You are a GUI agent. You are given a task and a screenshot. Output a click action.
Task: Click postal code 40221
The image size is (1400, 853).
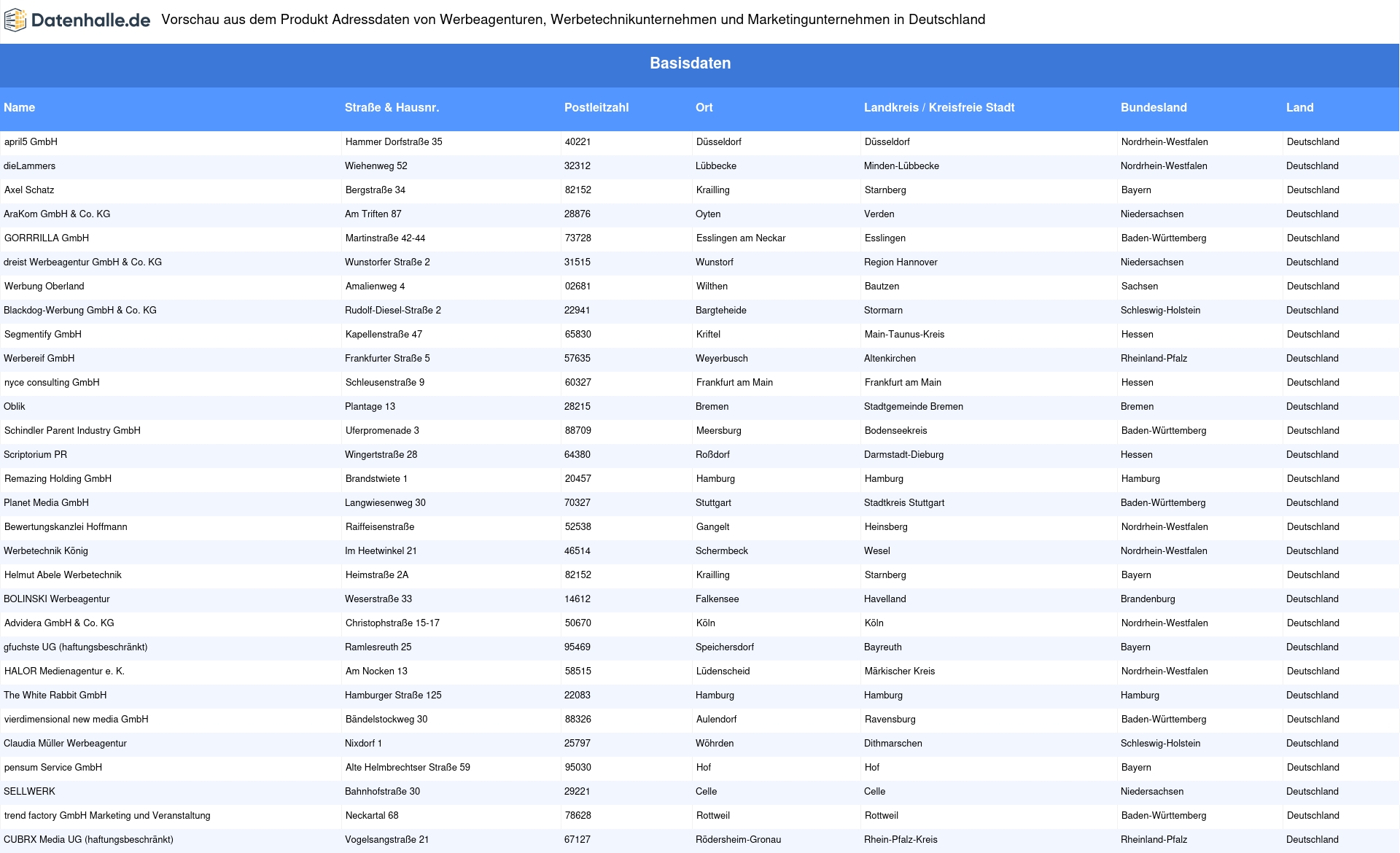click(x=577, y=142)
